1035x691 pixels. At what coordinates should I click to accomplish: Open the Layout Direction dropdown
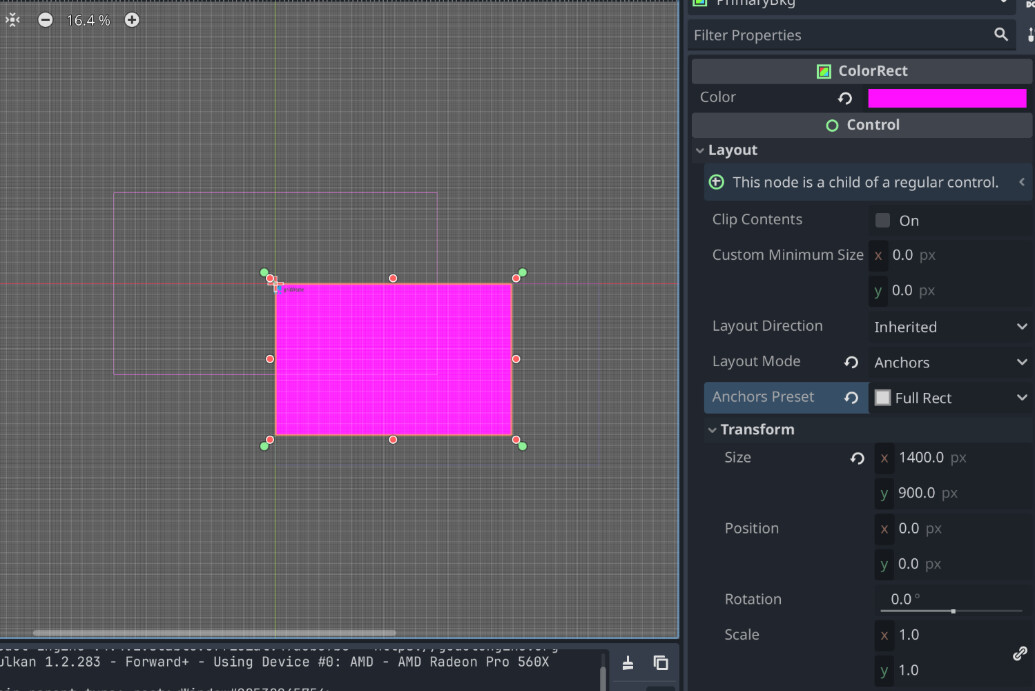point(951,327)
